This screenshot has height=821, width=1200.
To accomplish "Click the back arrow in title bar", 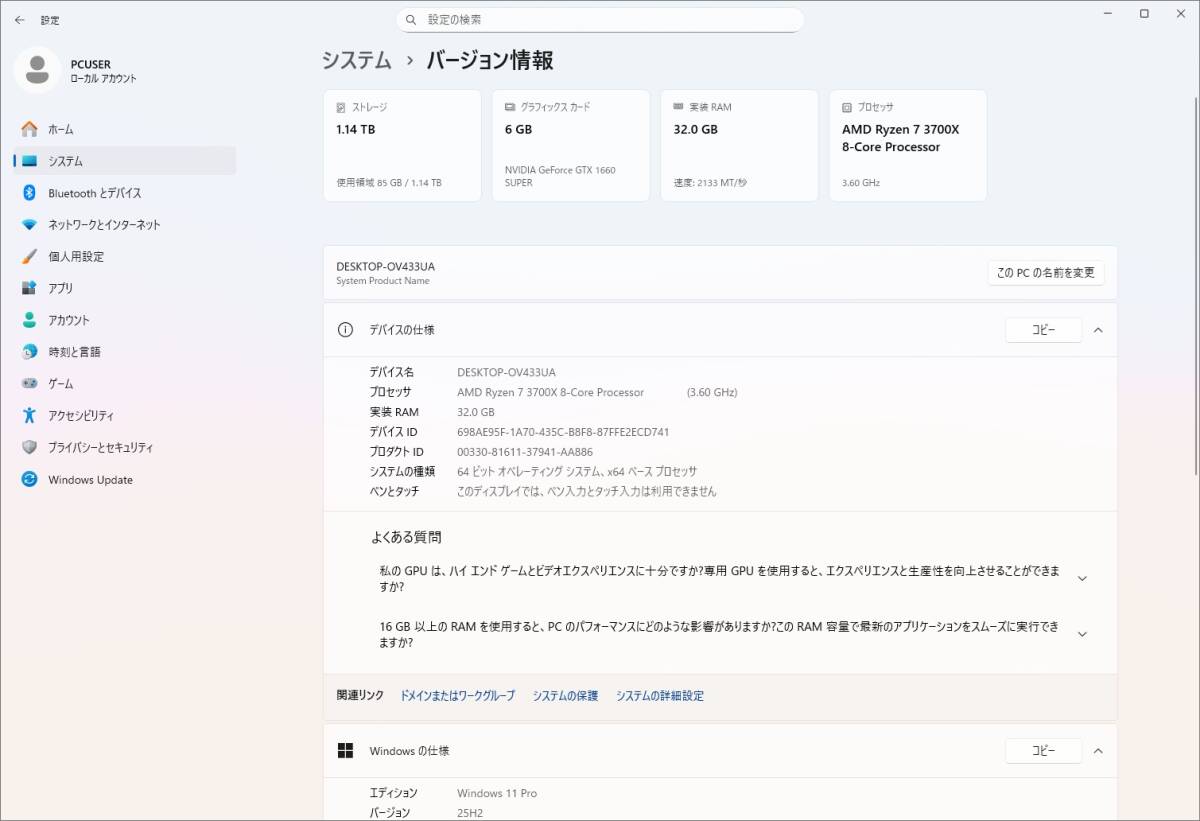I will click(x=20, y=20).
